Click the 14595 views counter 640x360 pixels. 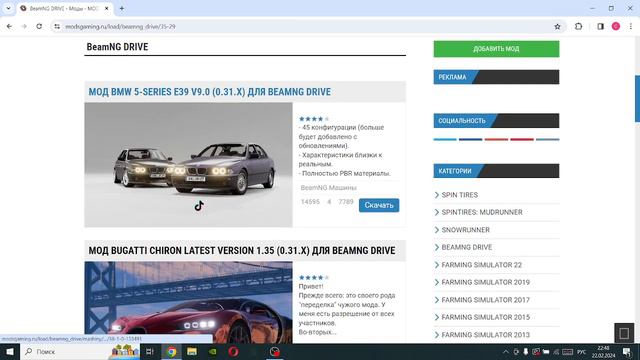pos(310,202)
